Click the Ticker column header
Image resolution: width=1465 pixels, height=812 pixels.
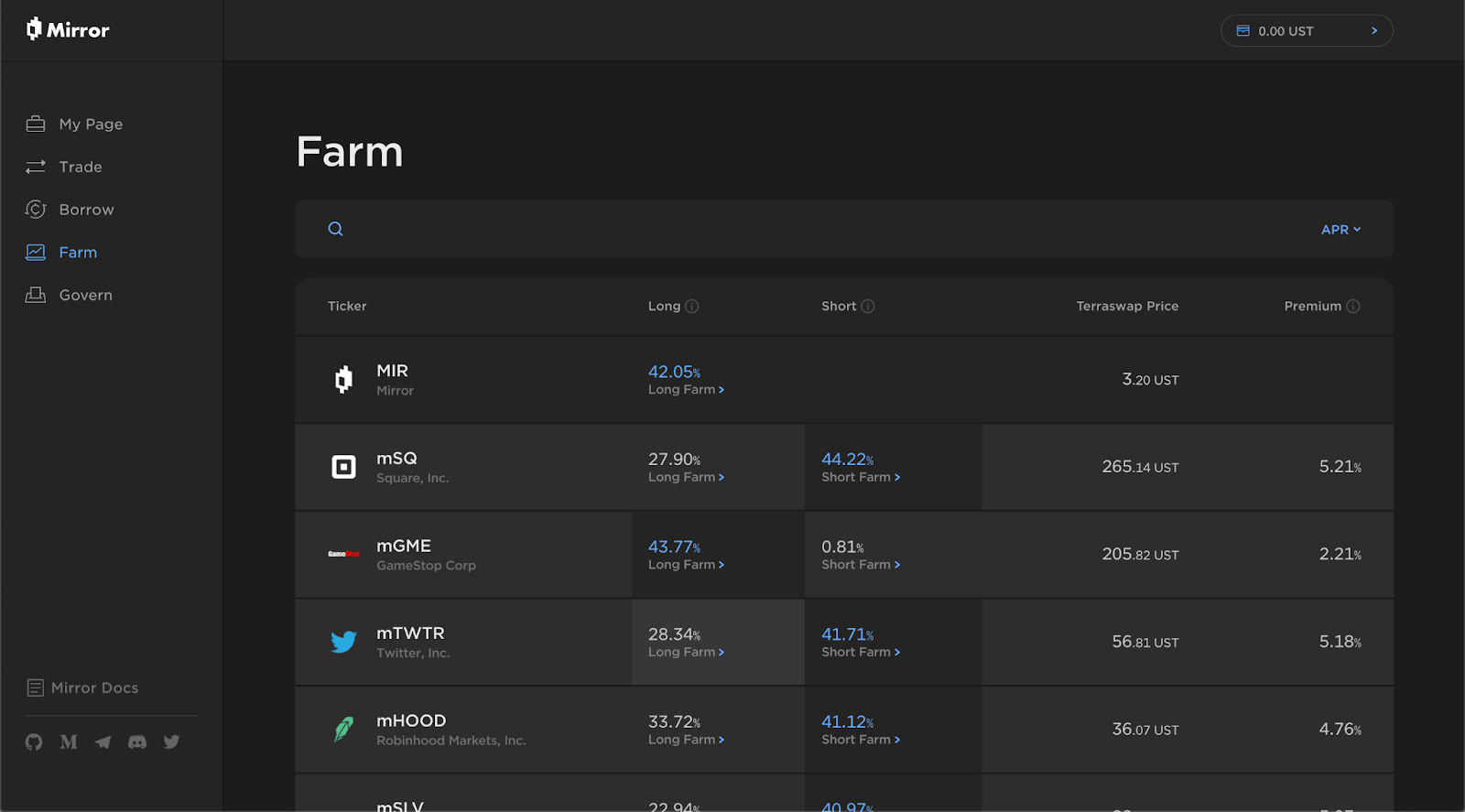(347, 307)
